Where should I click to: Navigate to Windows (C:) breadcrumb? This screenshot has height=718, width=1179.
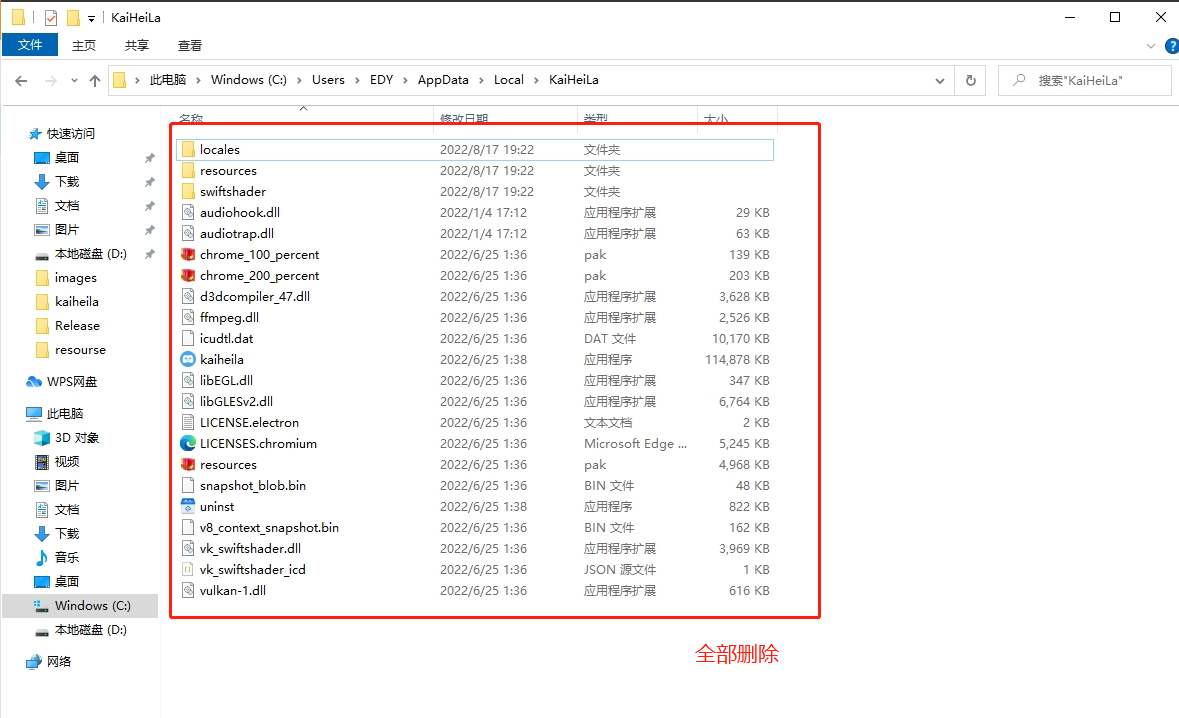click(x=249, y=80)
